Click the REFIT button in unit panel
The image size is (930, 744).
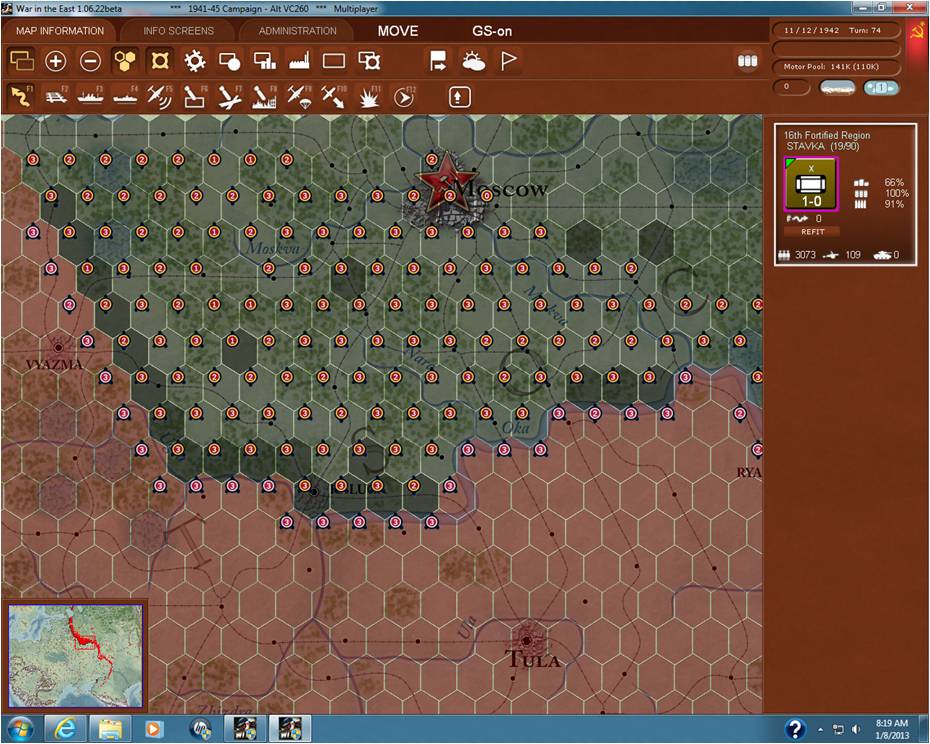coord(813,232)
